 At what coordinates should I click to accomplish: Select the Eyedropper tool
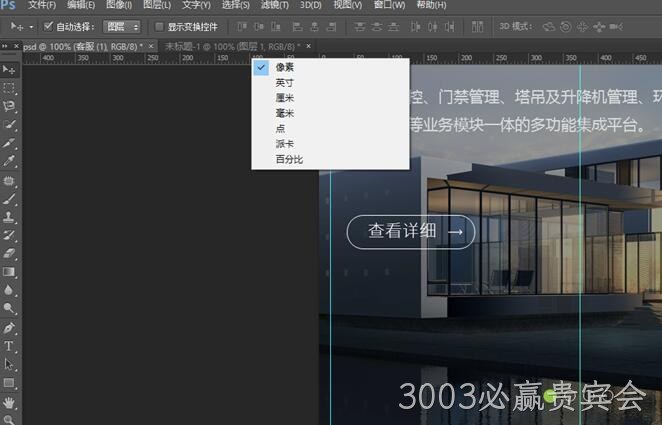point(9,161)
